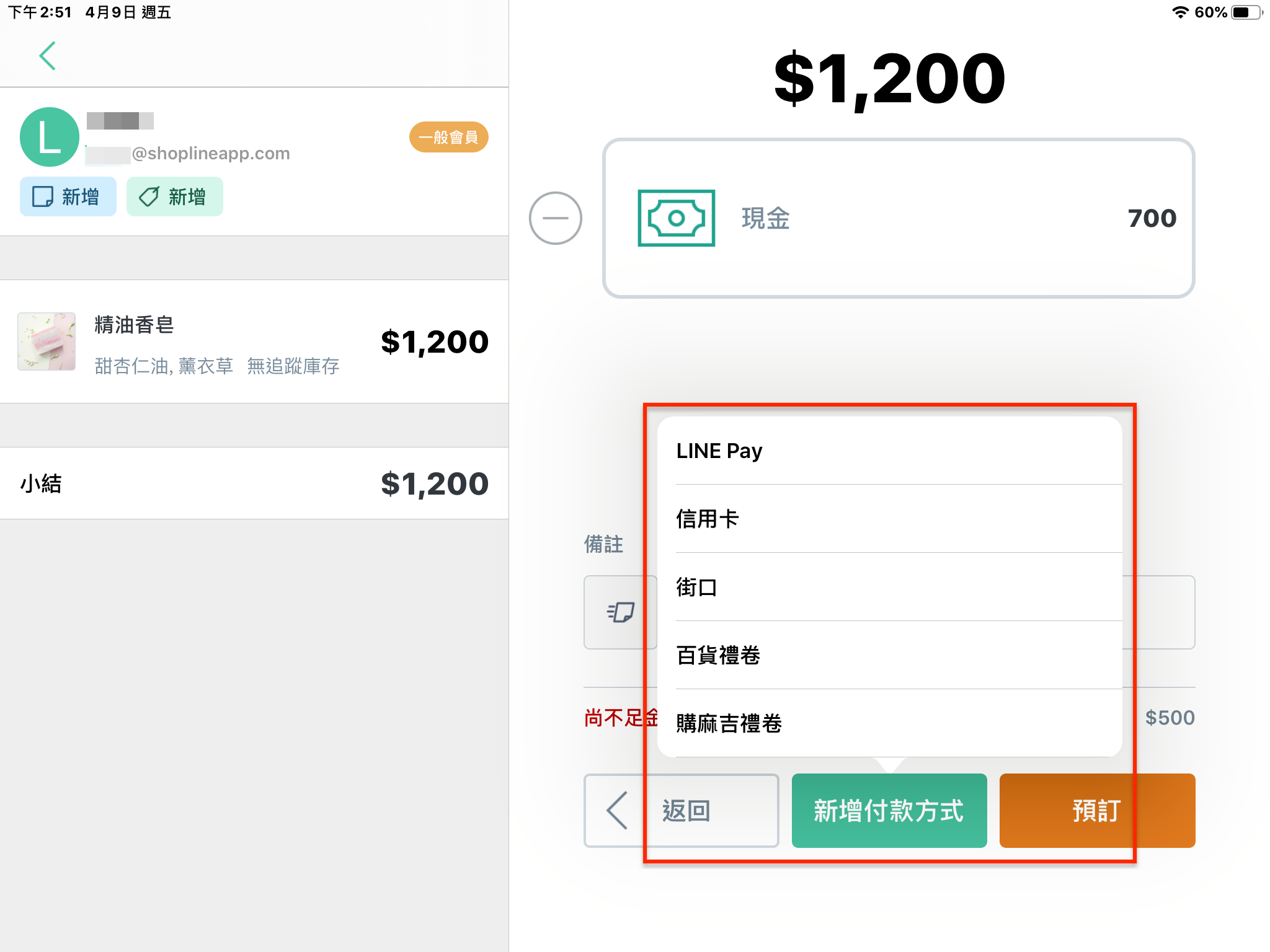Edit the cash amount 700 field

pos(1152,218)
